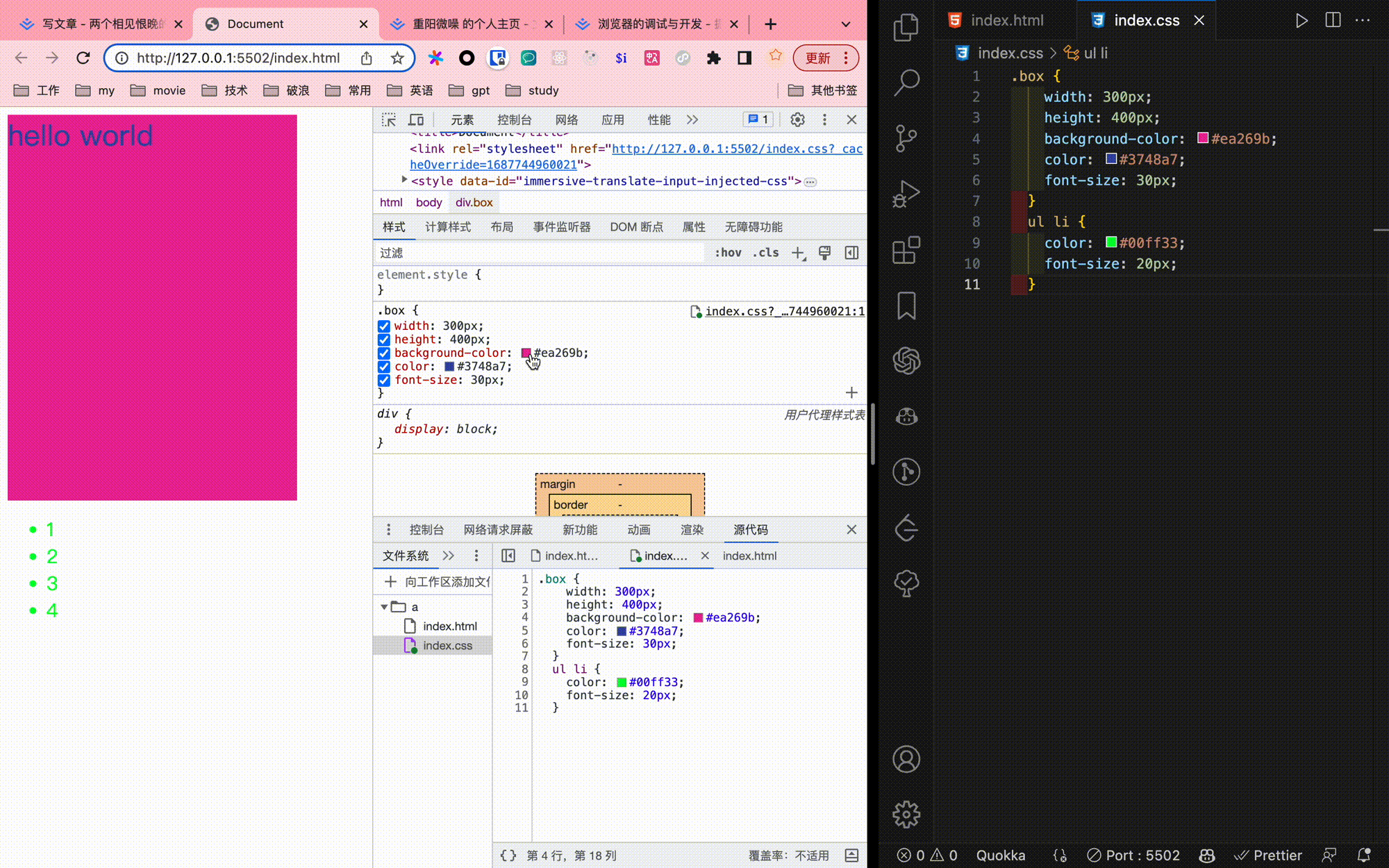
Task: Uncheck the width property in Styles pane
Action: (x=384, y=326)
